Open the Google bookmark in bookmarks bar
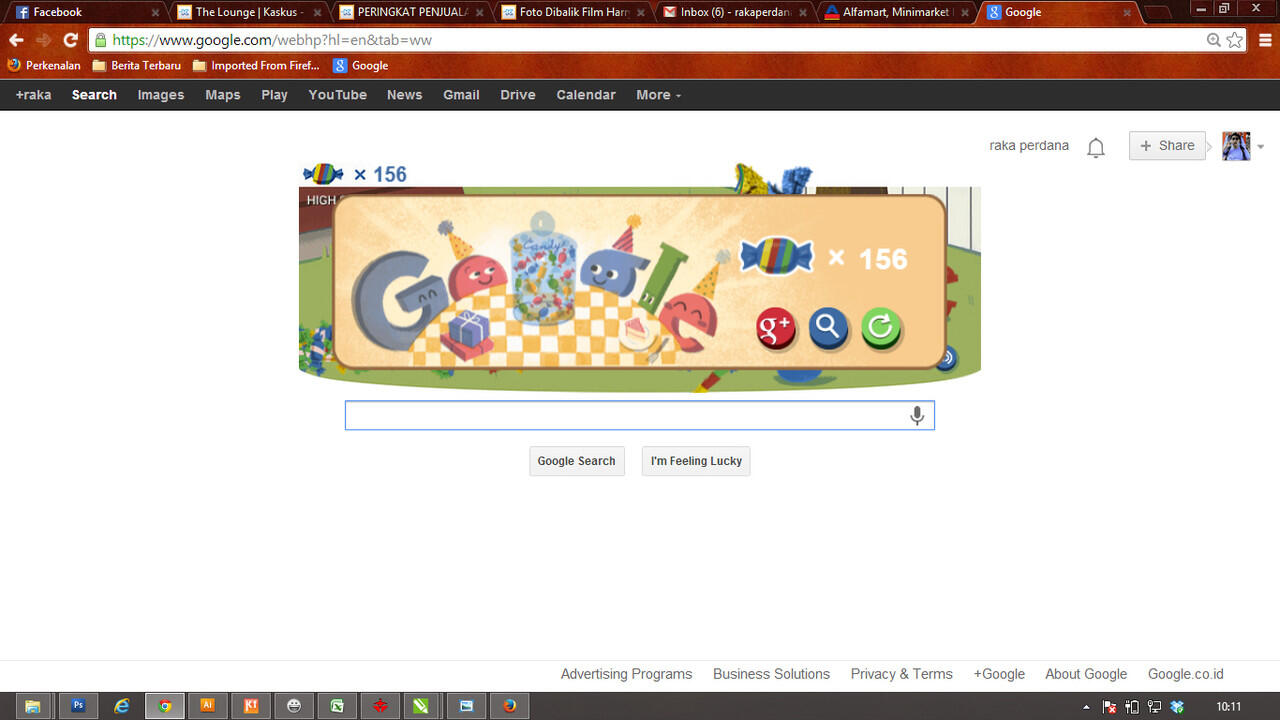This screenshot has height=720, width=1280. (x=361, y=66)
